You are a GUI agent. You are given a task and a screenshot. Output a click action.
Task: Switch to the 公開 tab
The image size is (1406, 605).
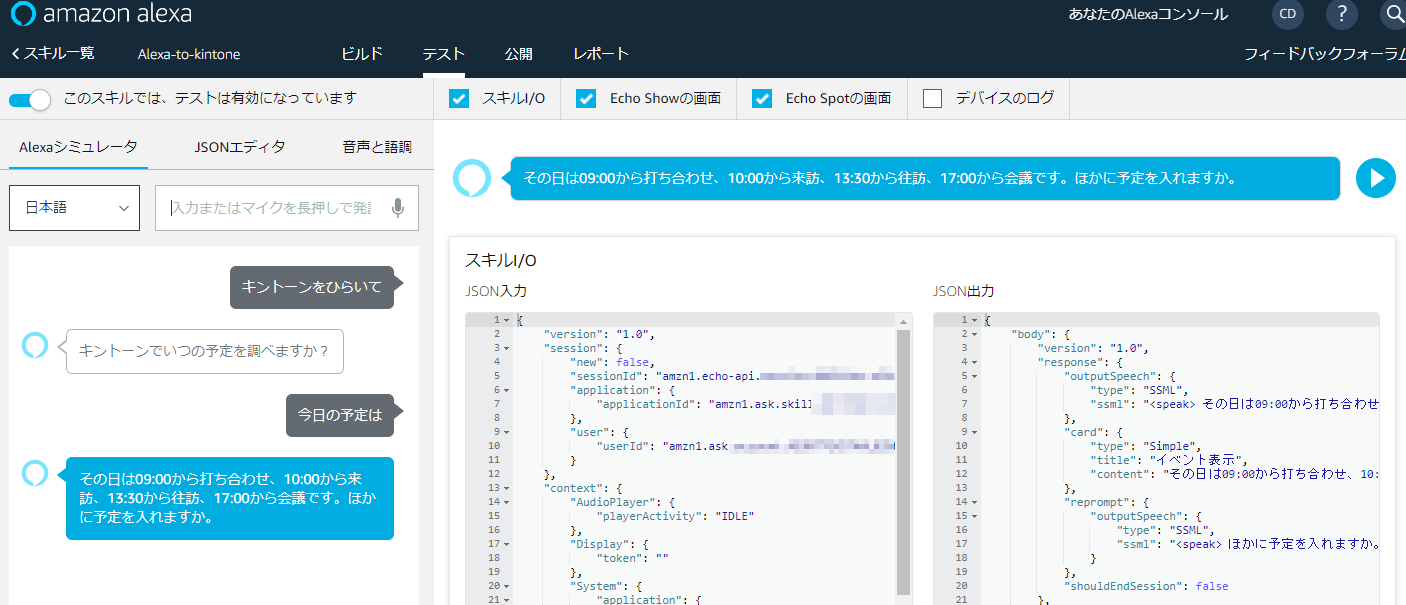(519, 54)
